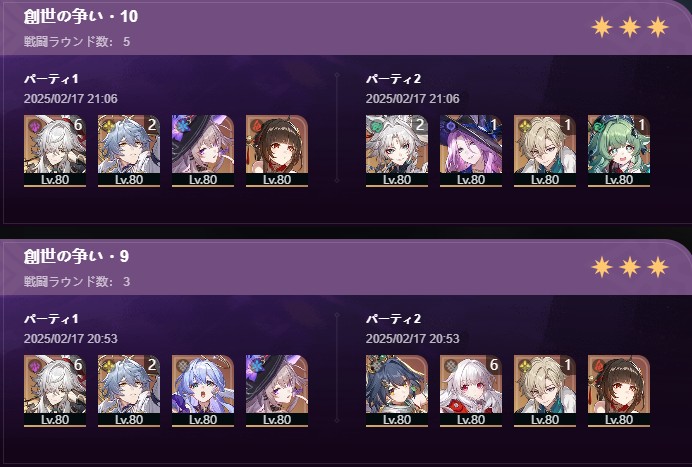
Task: Click brown-haired girl in stage 9 Party 2
Action: (619, 391)
